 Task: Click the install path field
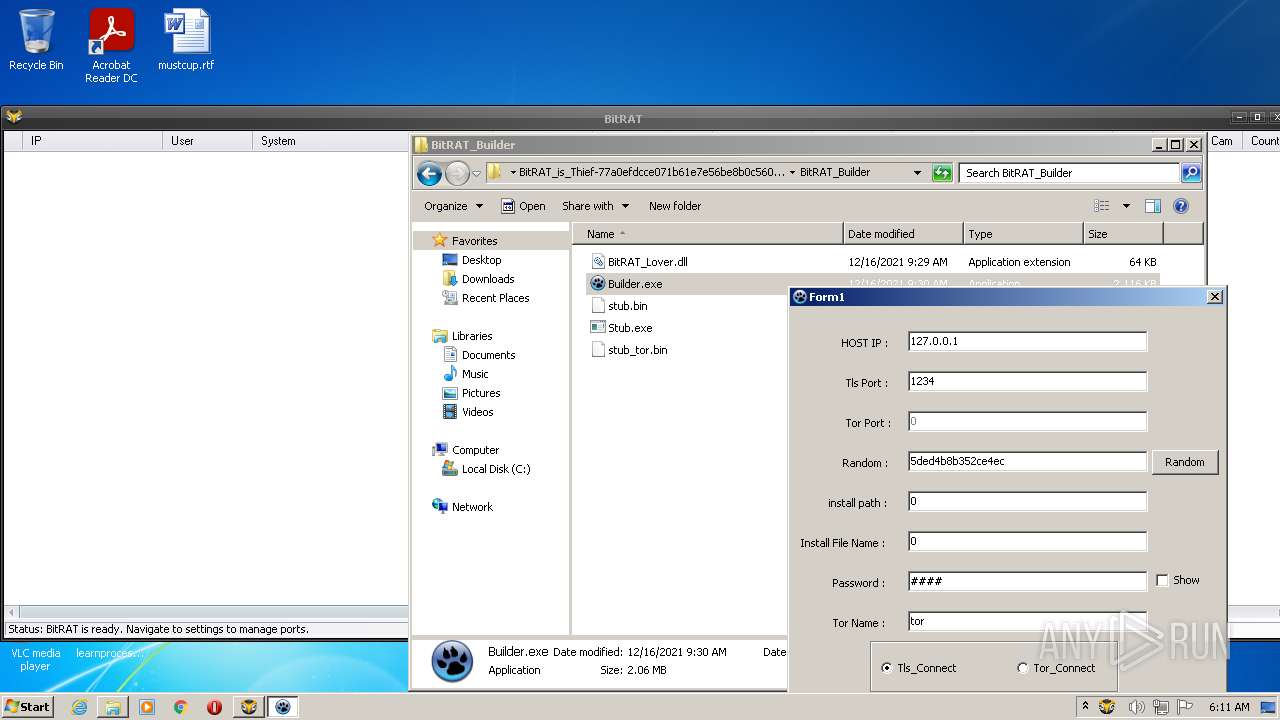(x=1027, y=501)
